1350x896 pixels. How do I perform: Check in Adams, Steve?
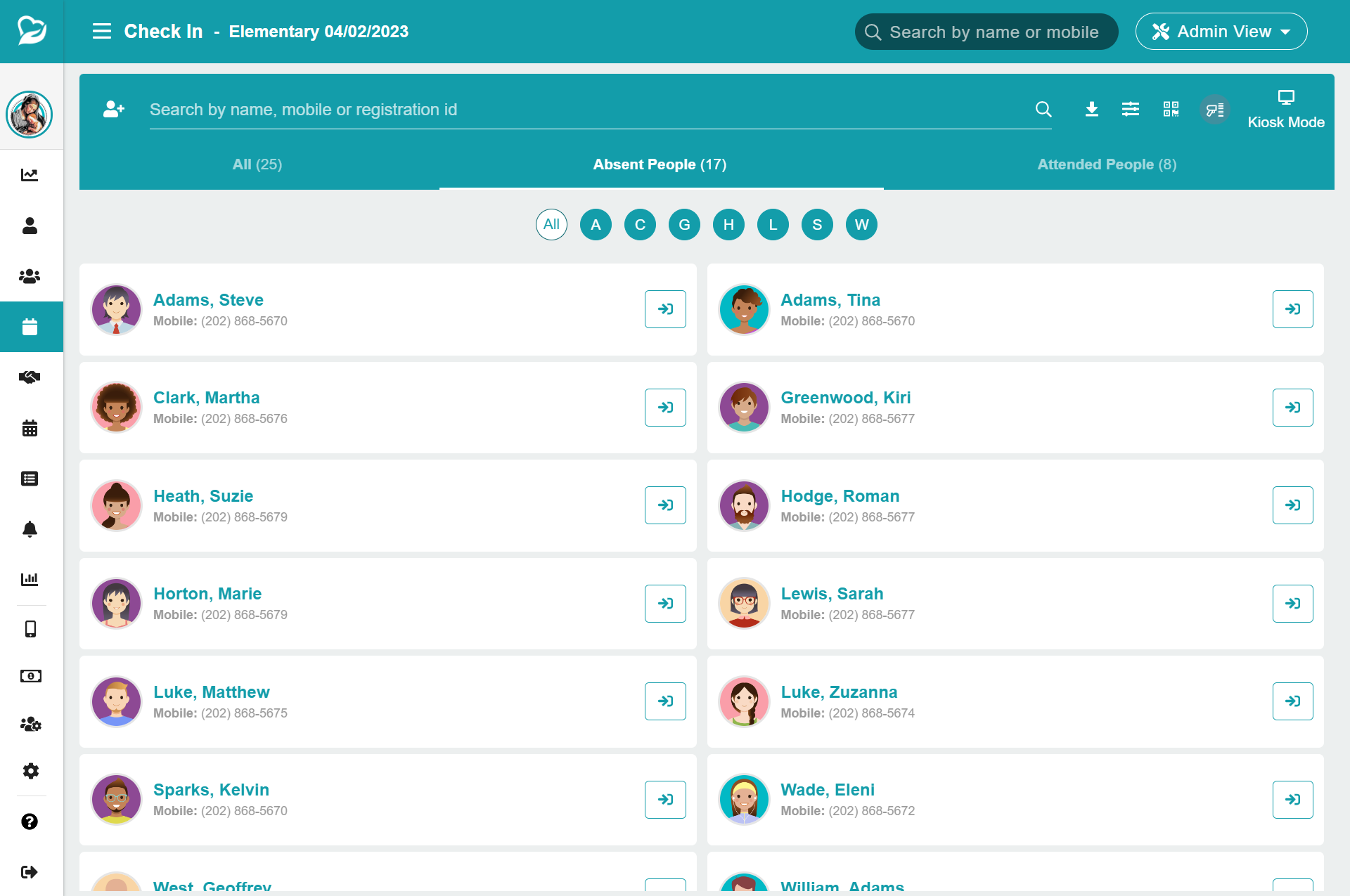(665, 309)
